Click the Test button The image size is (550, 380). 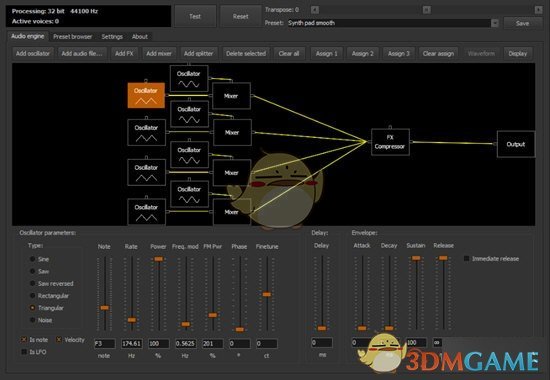click(195, 16)
